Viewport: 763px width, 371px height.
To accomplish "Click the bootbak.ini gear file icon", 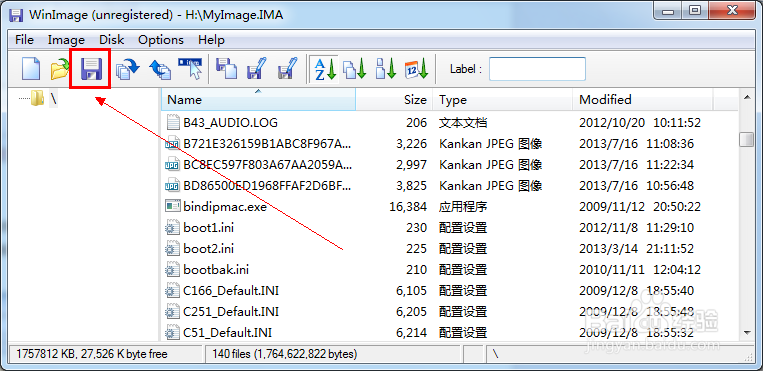I will tap(173, 269).
